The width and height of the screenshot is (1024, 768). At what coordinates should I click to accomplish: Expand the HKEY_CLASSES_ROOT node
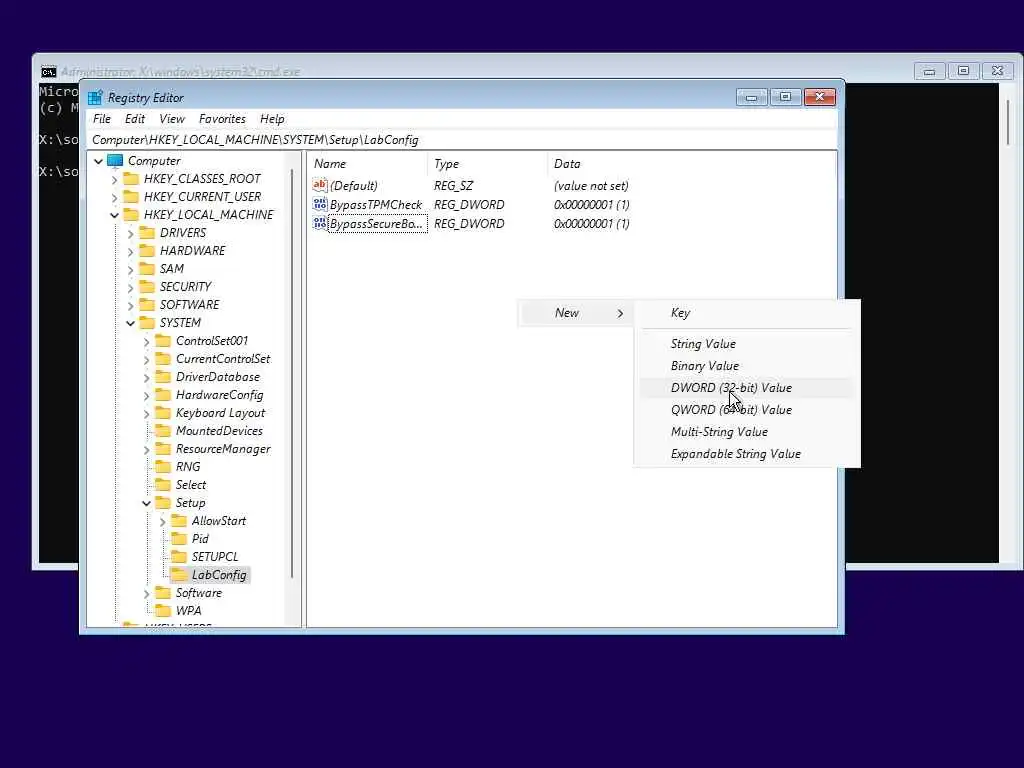click(115, 179)
